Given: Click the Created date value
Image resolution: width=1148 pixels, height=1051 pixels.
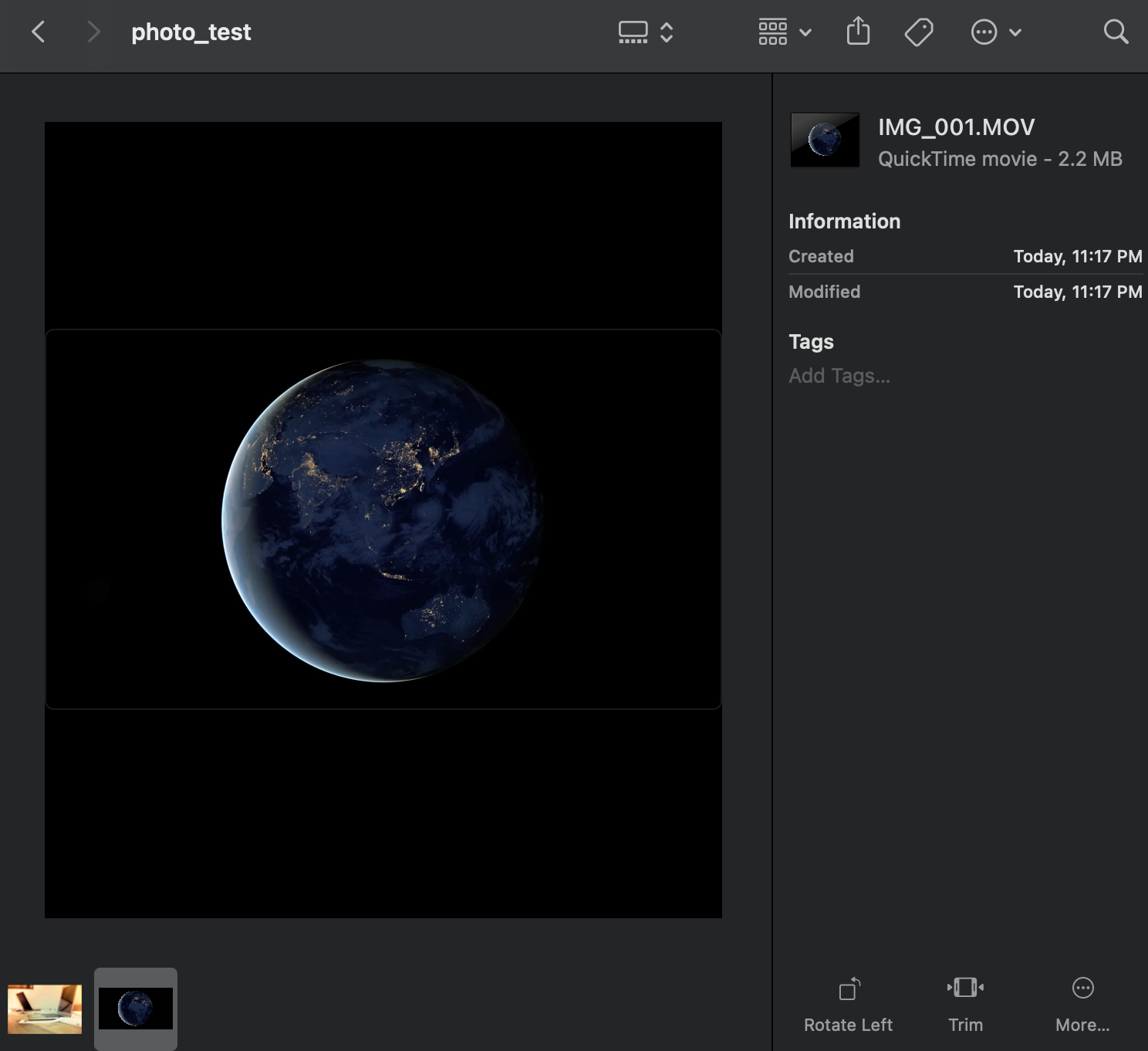Looking at the screenshot, I should [x=1076, y=256].
